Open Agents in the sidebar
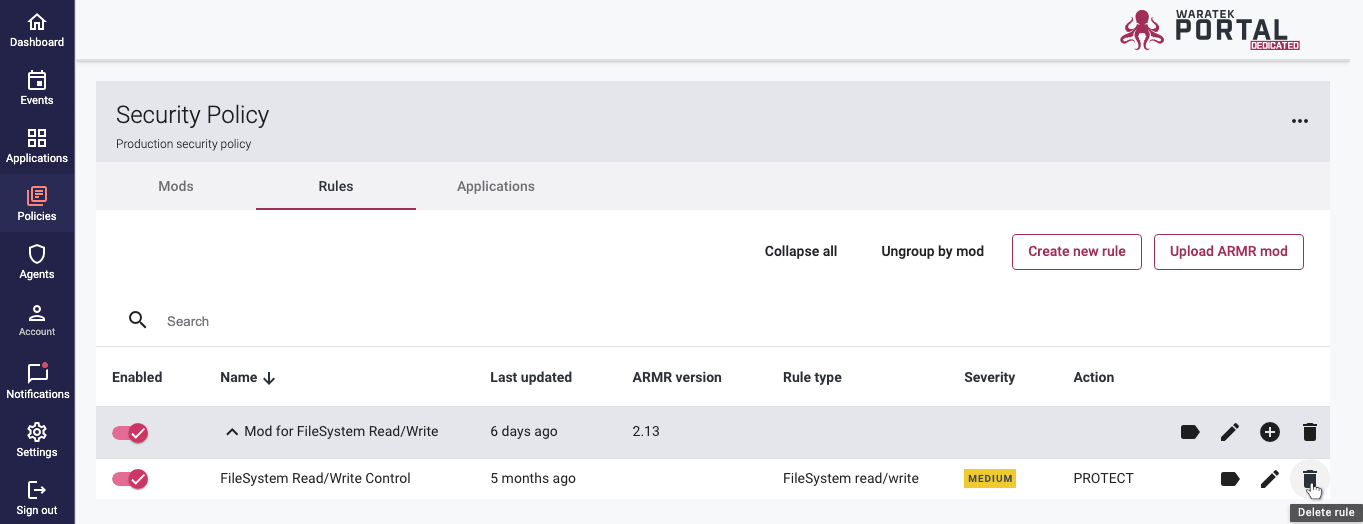This screenshot has width=1363, height=524. [37, 262]
